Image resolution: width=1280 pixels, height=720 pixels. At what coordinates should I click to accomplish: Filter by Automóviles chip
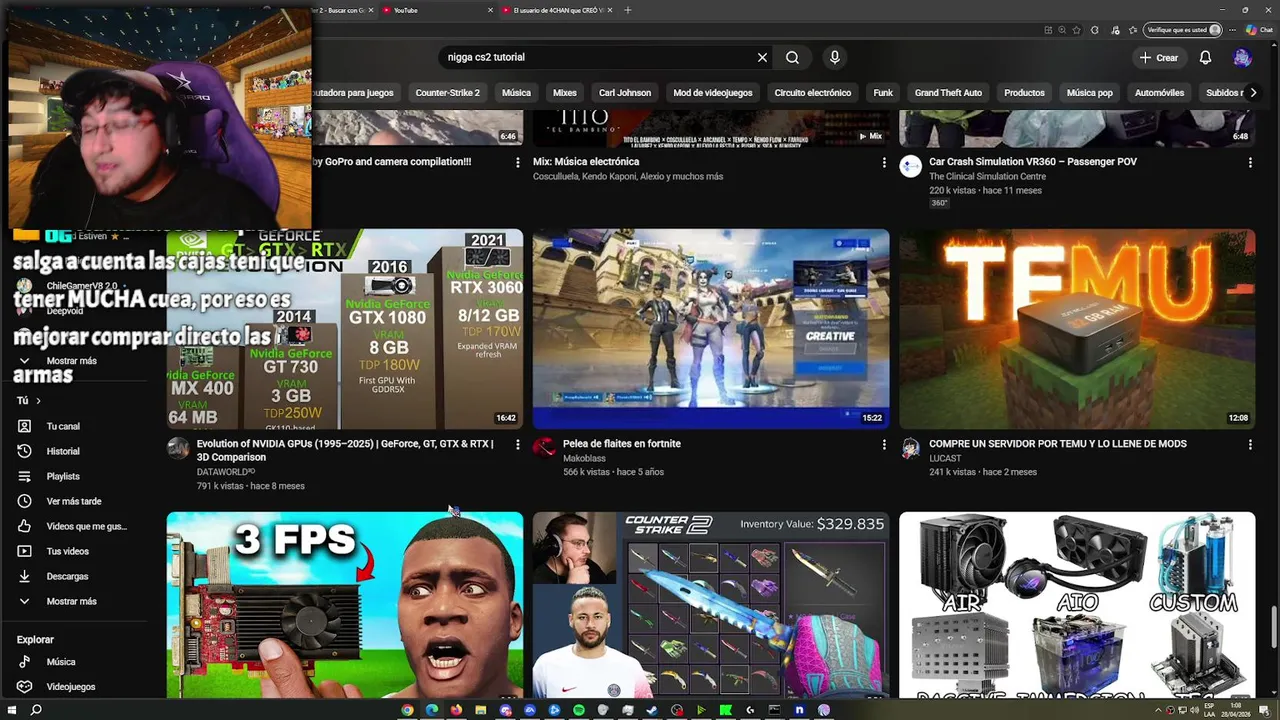(x=1159, y=93)
